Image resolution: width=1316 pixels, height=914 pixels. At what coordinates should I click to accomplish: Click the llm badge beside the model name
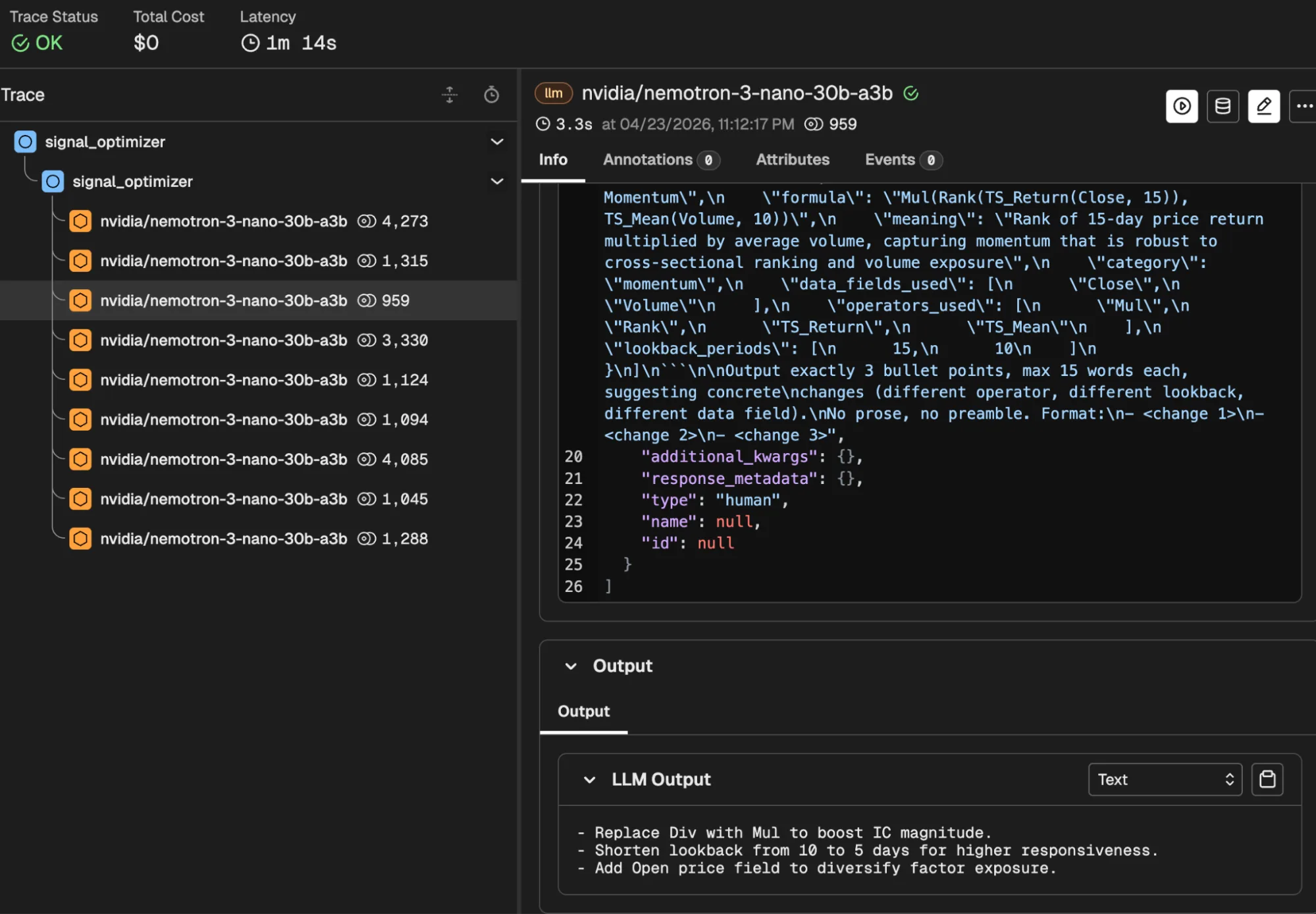554,94
